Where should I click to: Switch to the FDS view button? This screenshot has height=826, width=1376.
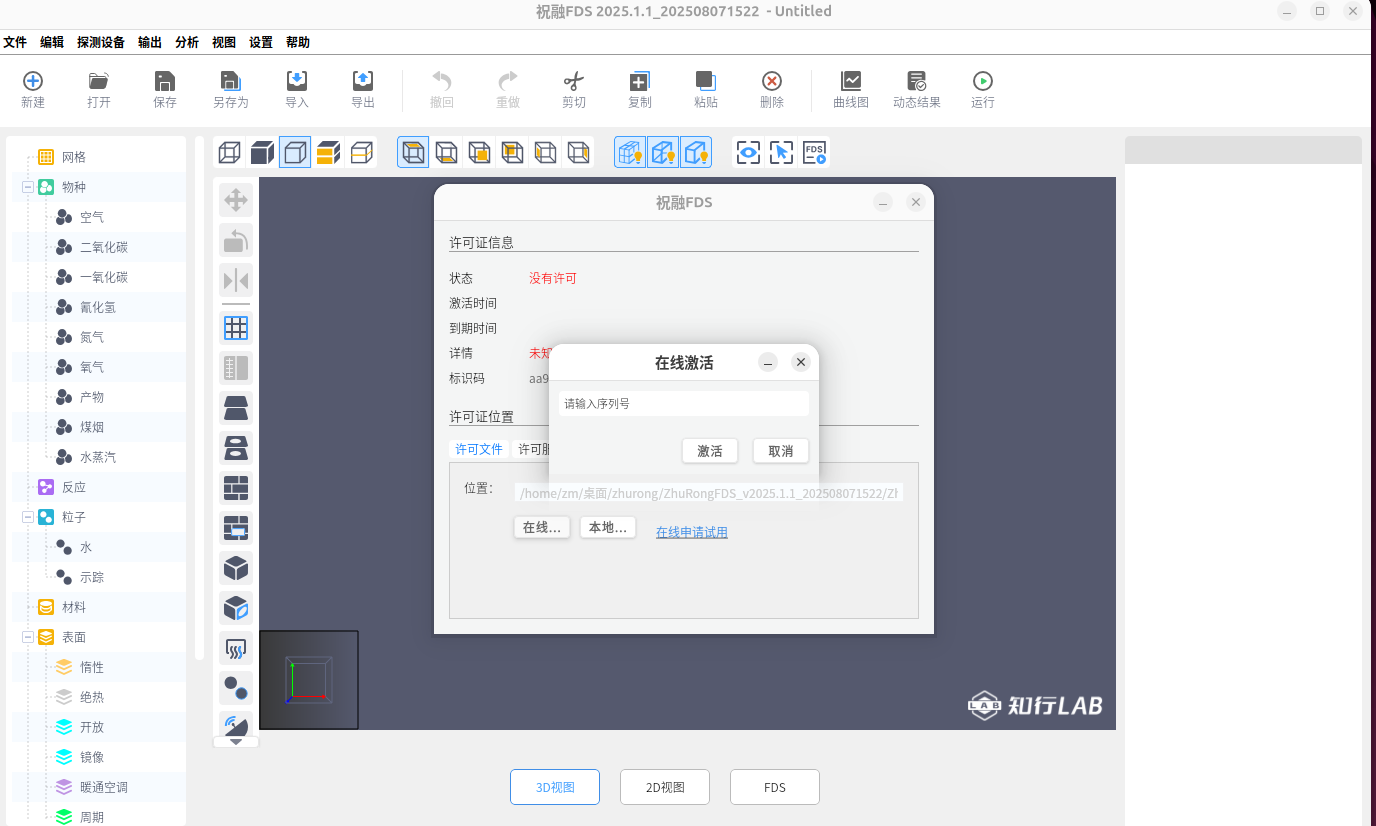click(x=775, y=787)
